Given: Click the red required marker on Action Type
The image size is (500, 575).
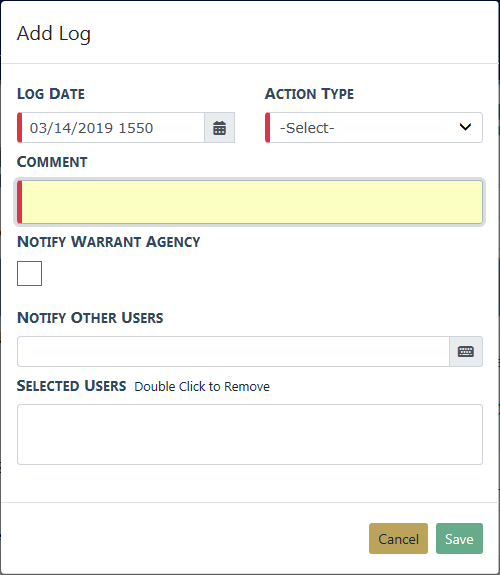Looking at the screenshot, I should [x=267, y=128].
